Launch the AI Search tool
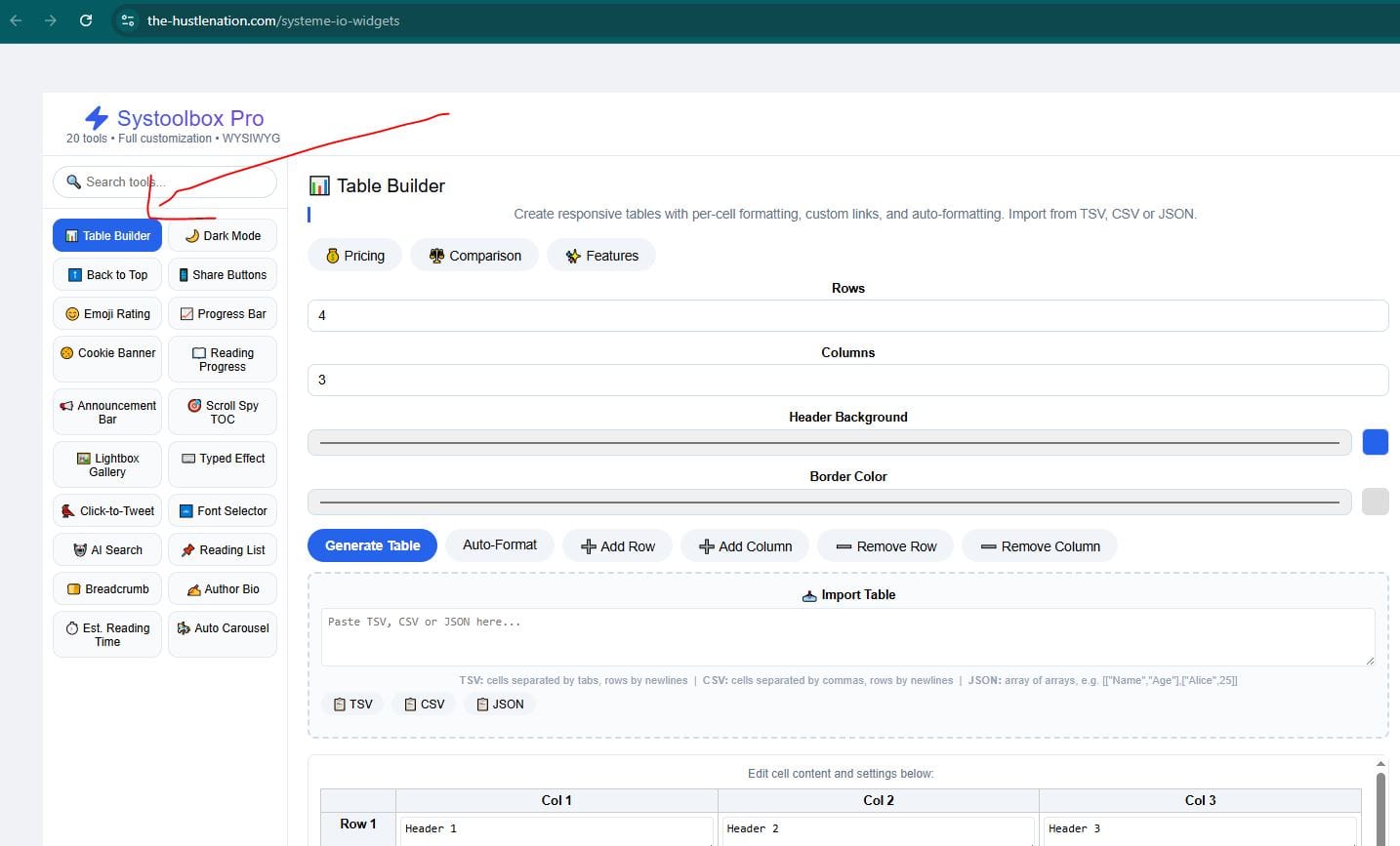The image size is (1400, 846). click(x=107, y=549)
